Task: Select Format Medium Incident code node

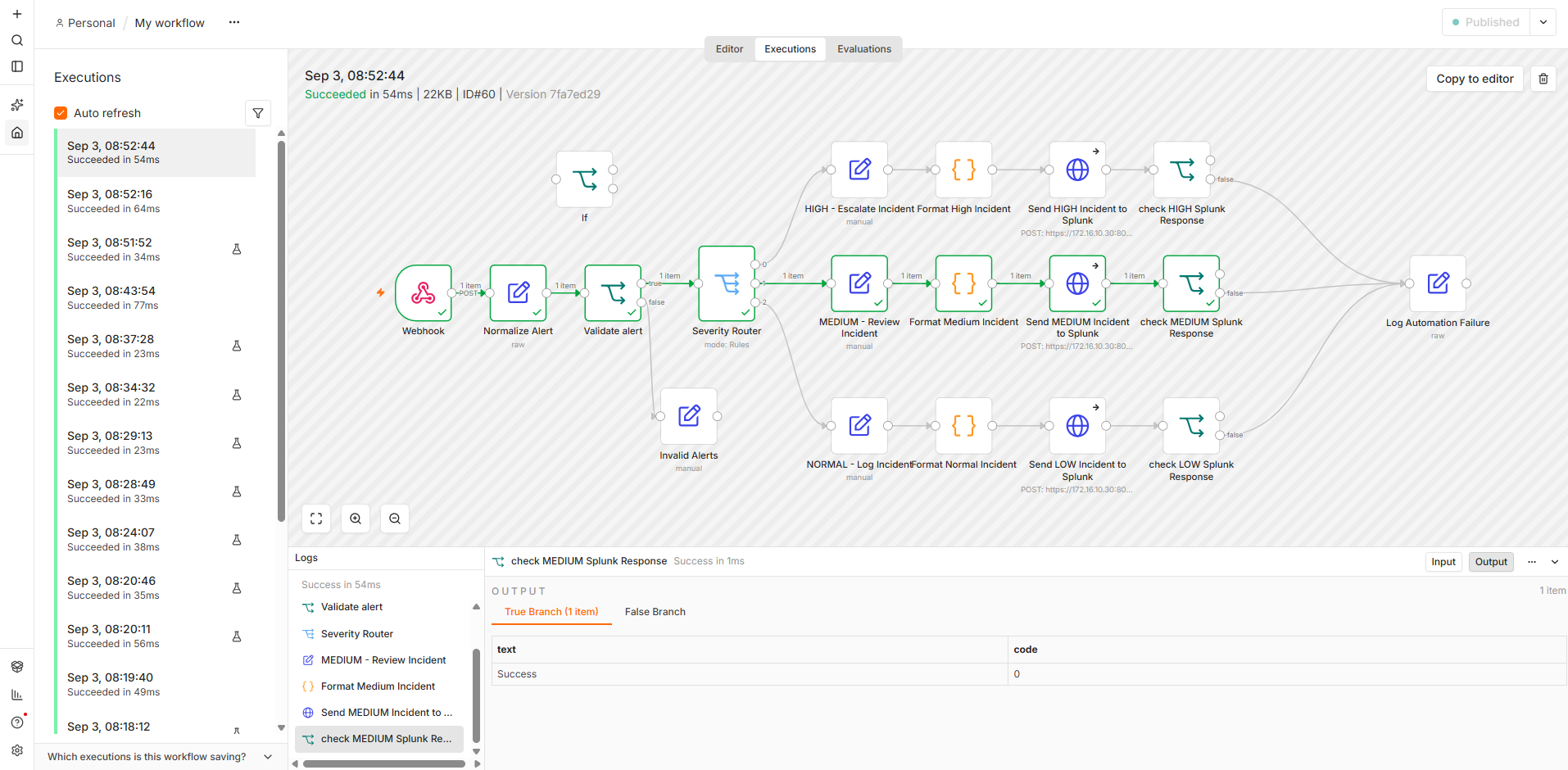Action: point(963,283)
